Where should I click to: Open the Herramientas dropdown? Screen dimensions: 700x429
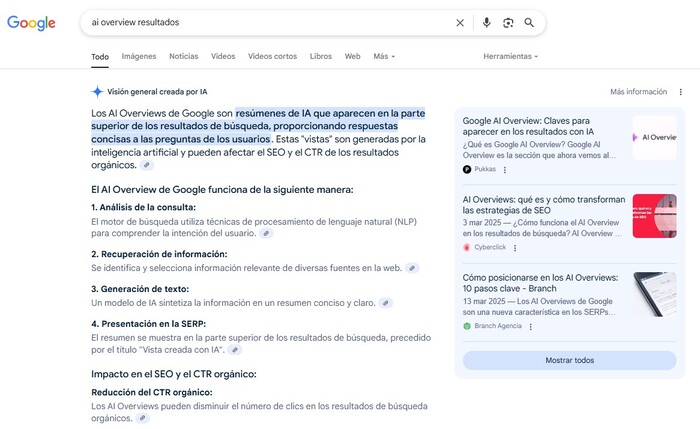point(510,56)
